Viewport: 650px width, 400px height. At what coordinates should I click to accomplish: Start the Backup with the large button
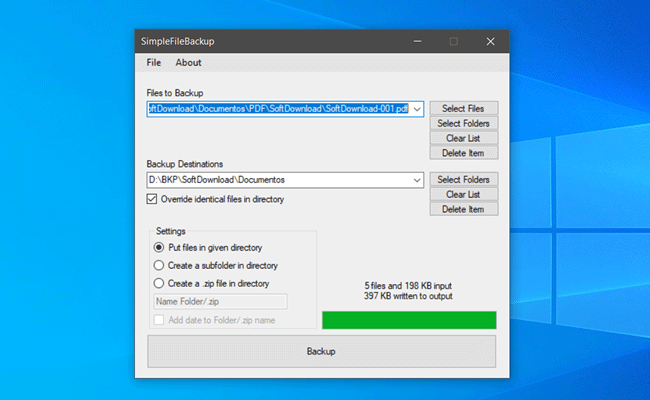pyautogui.click(x=322, y=351)
